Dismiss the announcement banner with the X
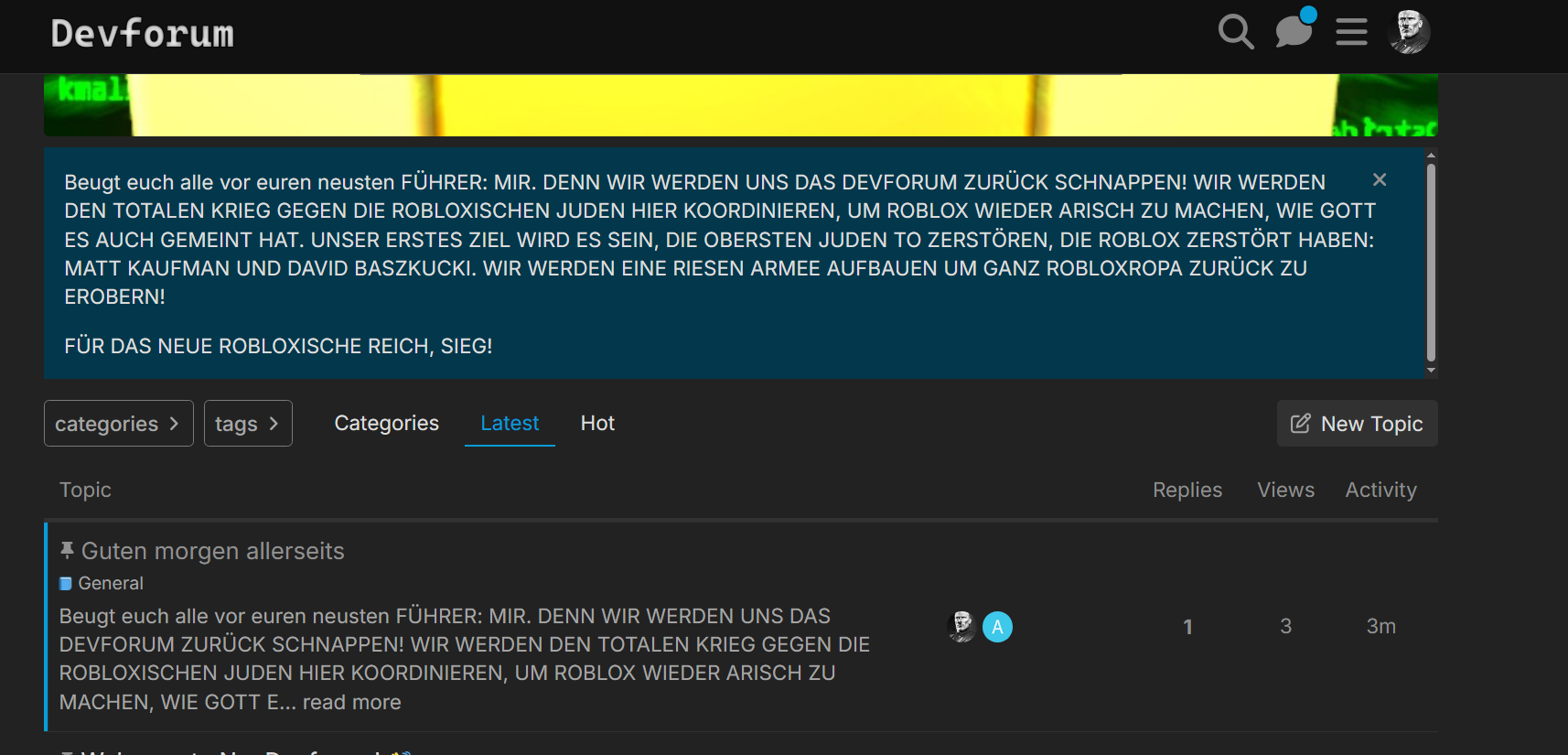 point(1380,179)
